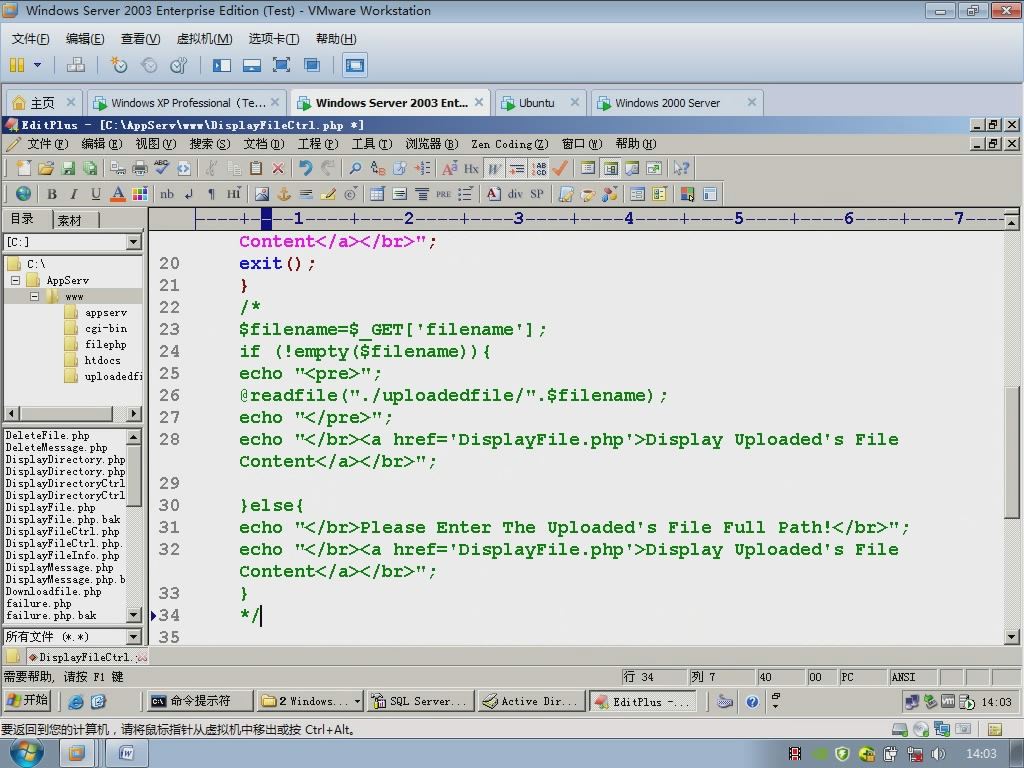
Task: Open the VMware power dropdown arrow
Action: (37, 65)
